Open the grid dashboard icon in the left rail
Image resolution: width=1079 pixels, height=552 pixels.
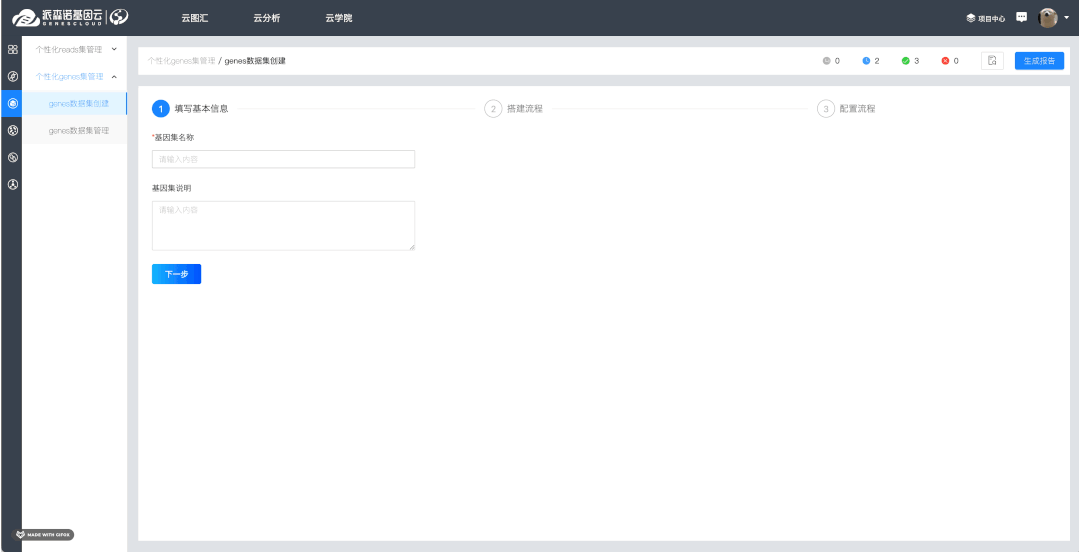click(x=12, y=50)
